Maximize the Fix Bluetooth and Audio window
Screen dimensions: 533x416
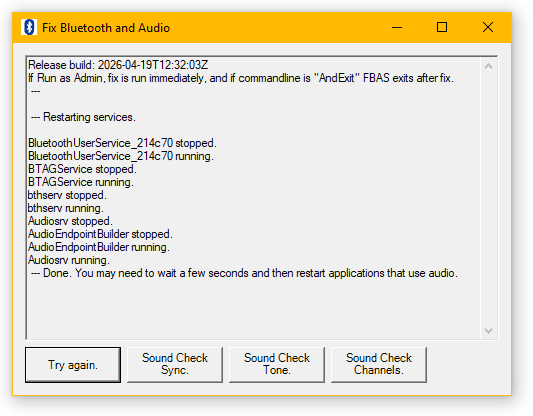point(442,27)
